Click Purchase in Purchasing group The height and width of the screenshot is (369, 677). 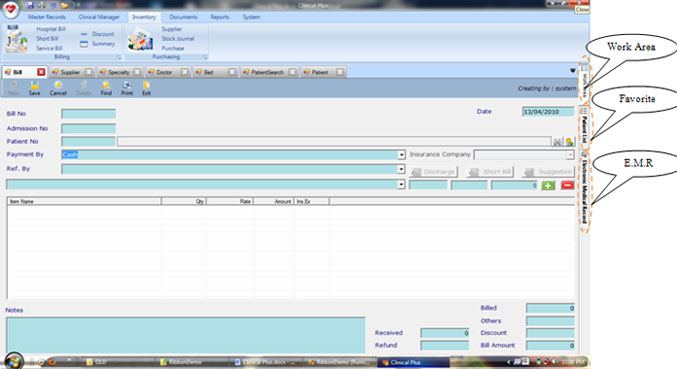pyautogui.click(x=173, y=48)
